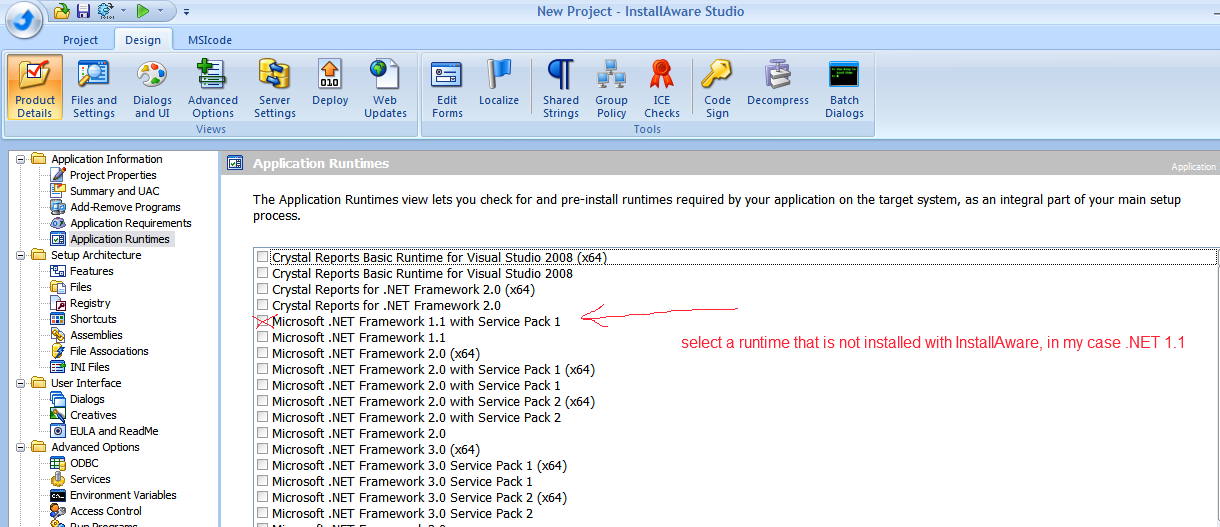Check plain Microsoft .NET Framework 1.1 checkbox
The height and width of the screenshot is (527, 1220).
[x=263, y=337]
